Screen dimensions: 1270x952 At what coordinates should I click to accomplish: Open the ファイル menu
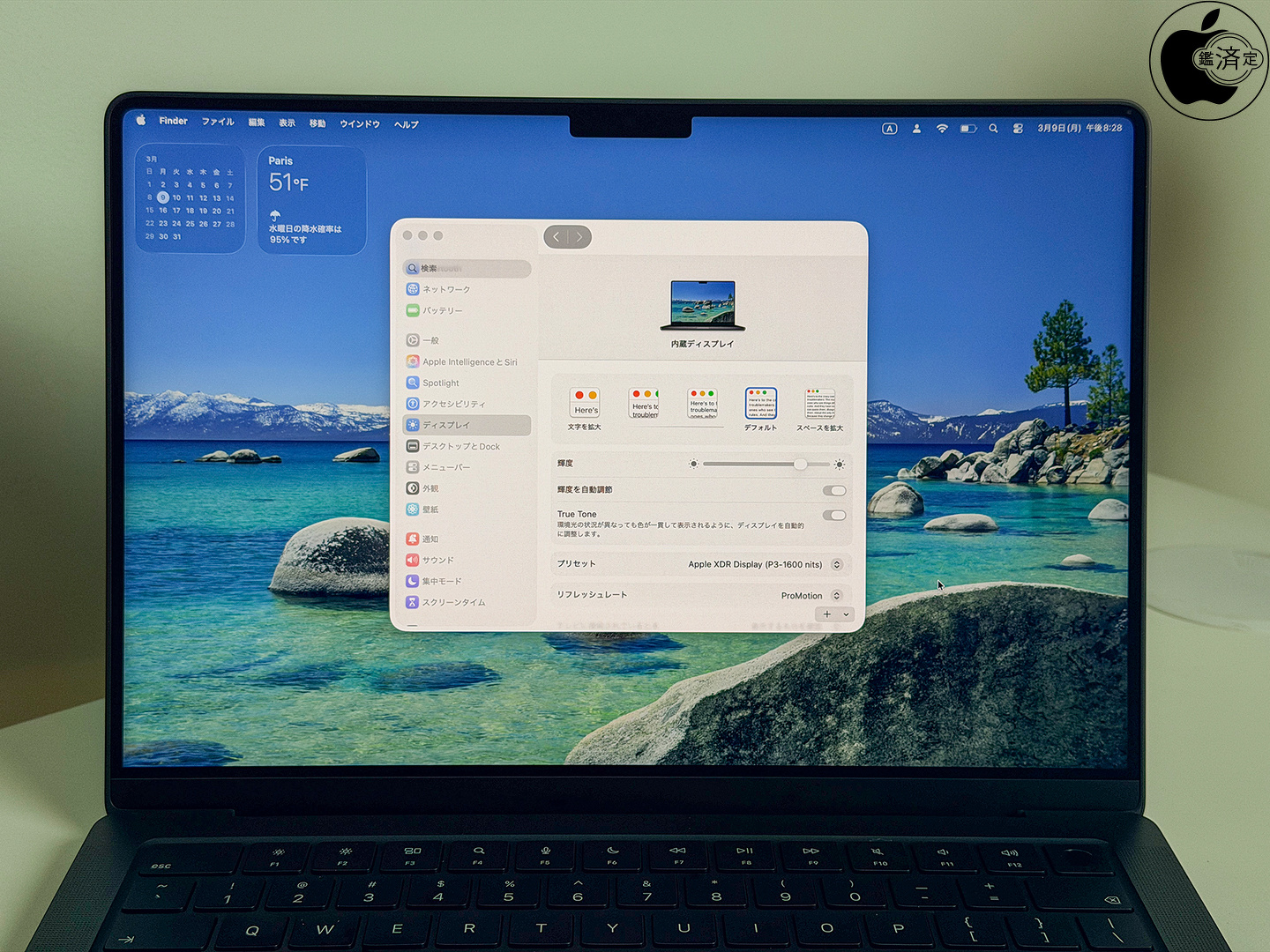pyautogui.click(x=218, y=122)
